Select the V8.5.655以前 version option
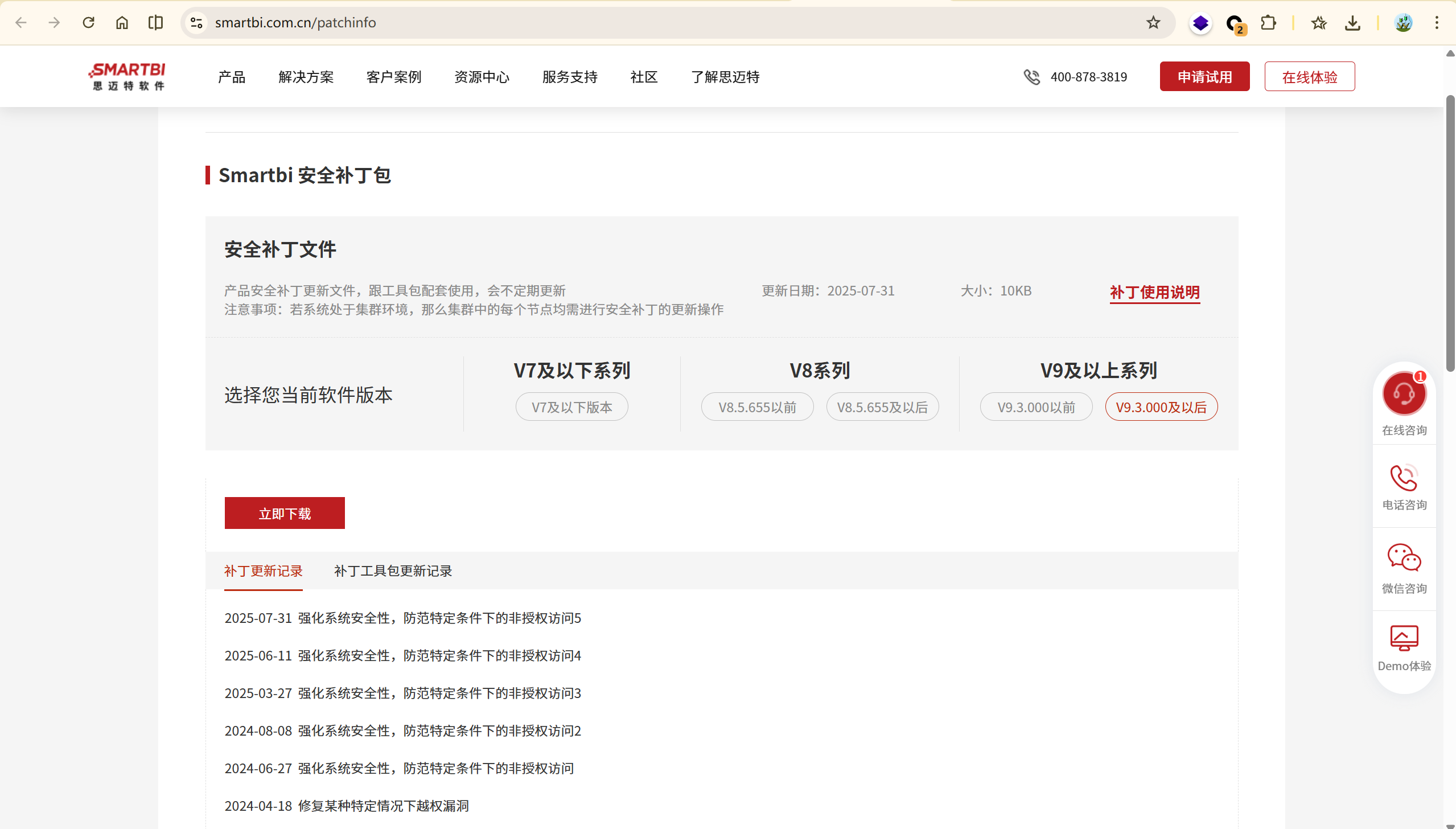 (757, 407)
